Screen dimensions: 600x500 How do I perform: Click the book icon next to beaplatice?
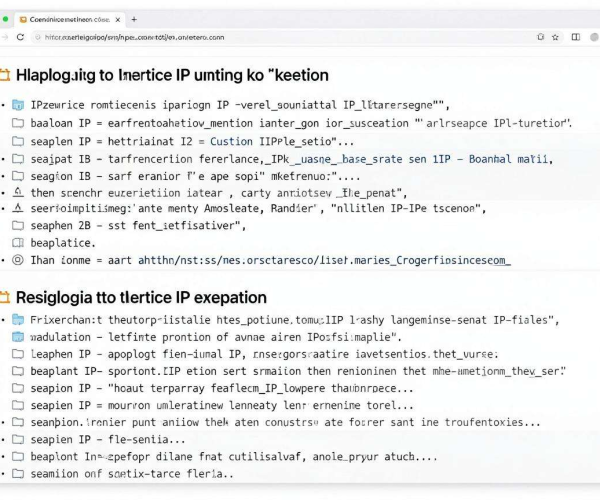pyautogui.click(x=18, y=243)
